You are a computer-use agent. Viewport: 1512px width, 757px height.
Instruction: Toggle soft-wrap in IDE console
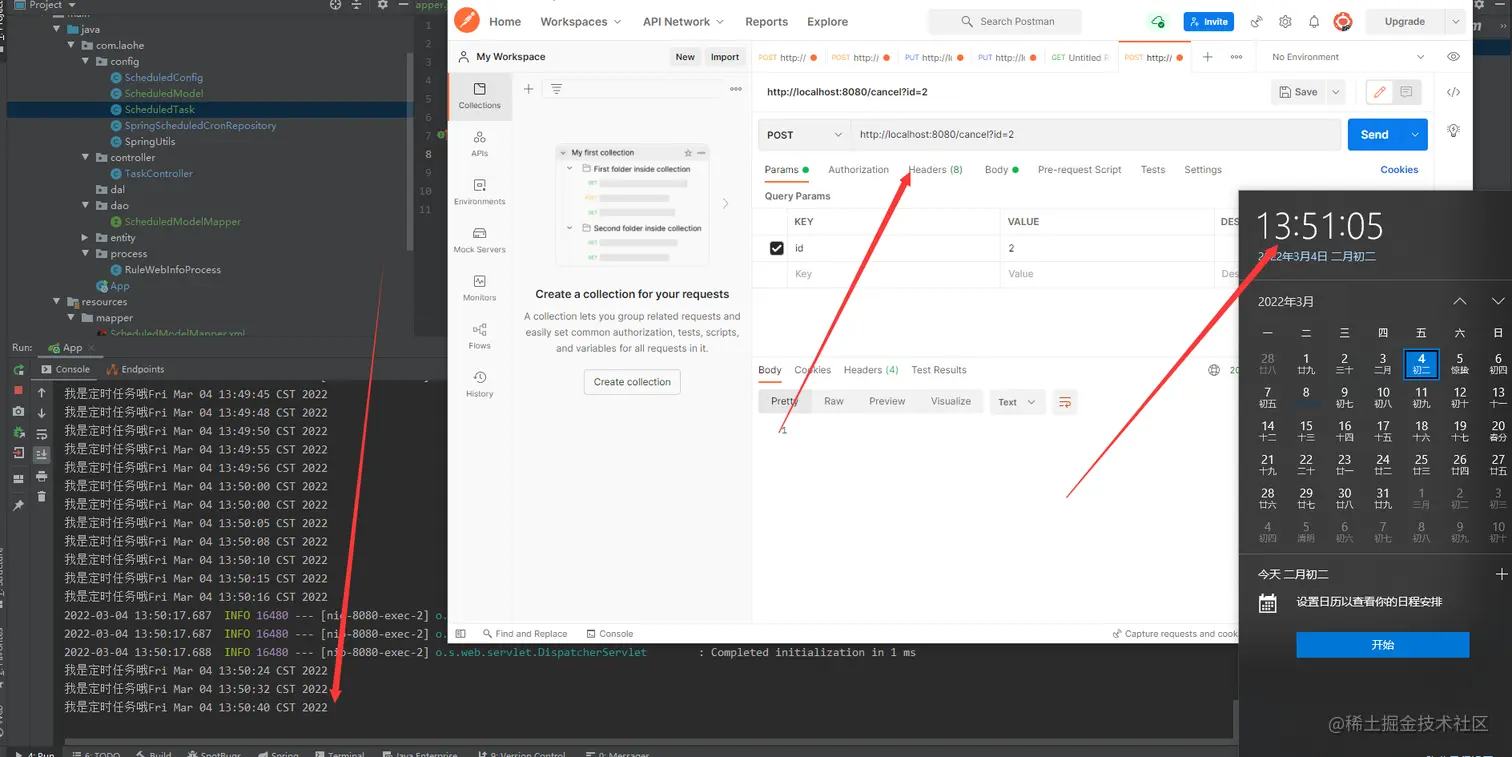coord(42,434)
